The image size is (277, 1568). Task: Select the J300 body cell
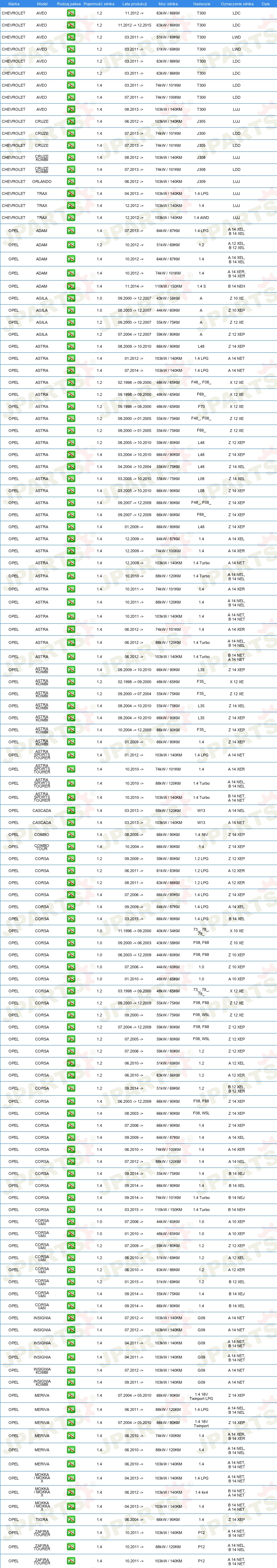202,133
